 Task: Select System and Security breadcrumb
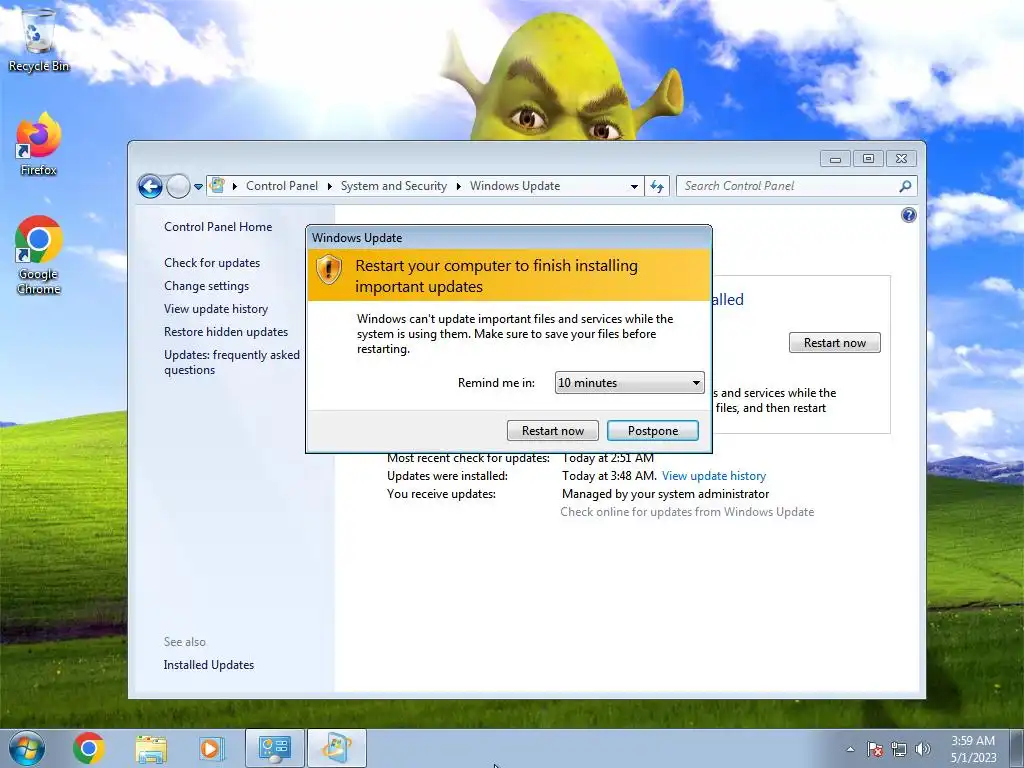pos(394,186)
